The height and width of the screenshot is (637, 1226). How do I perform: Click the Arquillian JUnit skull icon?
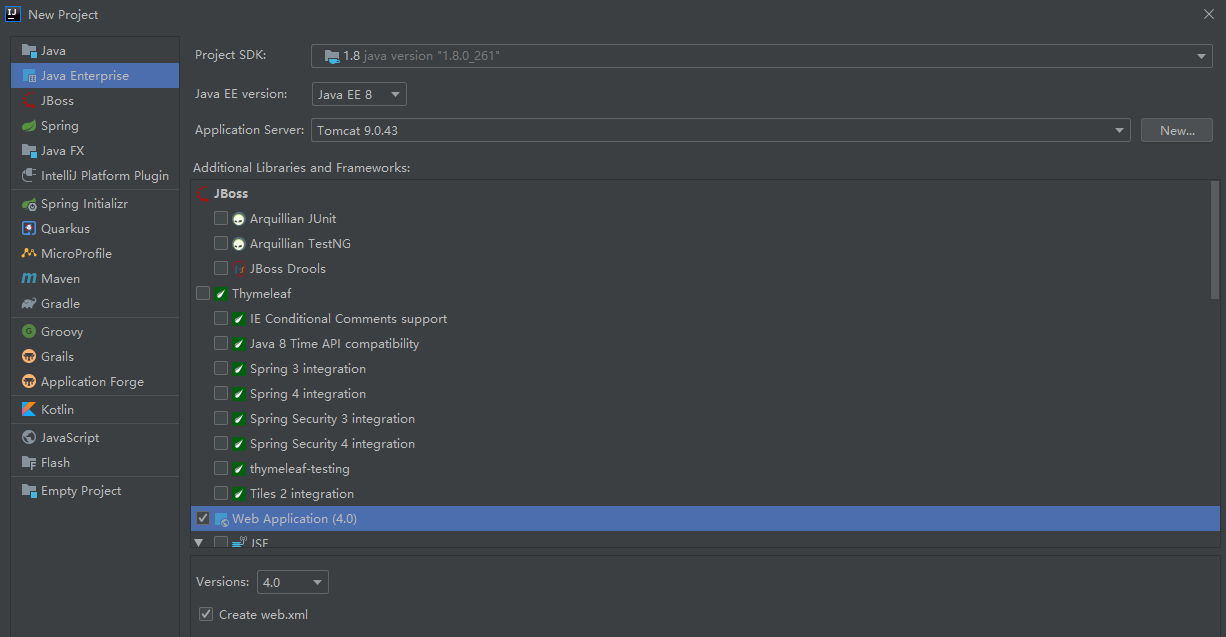coord(239,219)
